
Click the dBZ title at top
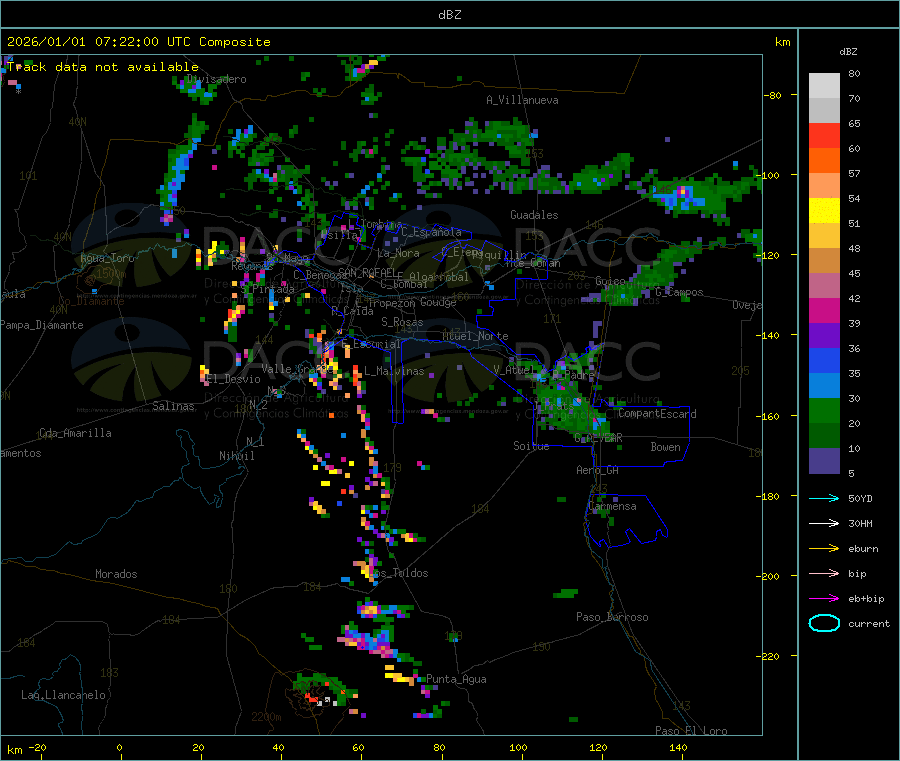click(449, 15)
